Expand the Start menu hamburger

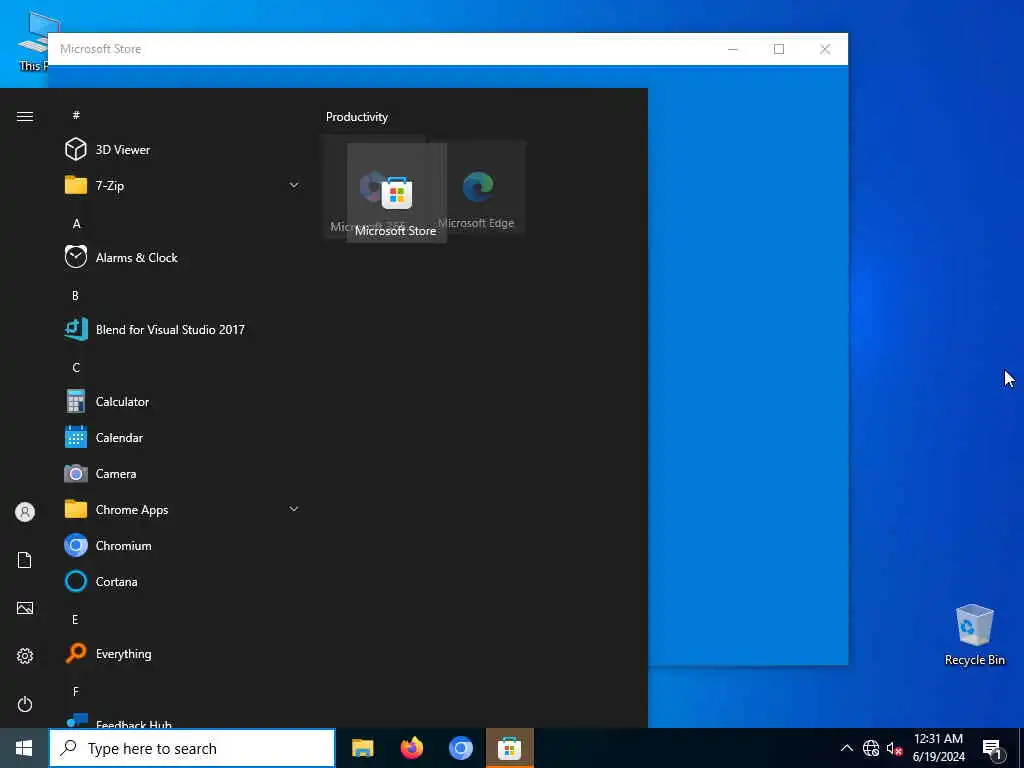[x=25, y=116]
